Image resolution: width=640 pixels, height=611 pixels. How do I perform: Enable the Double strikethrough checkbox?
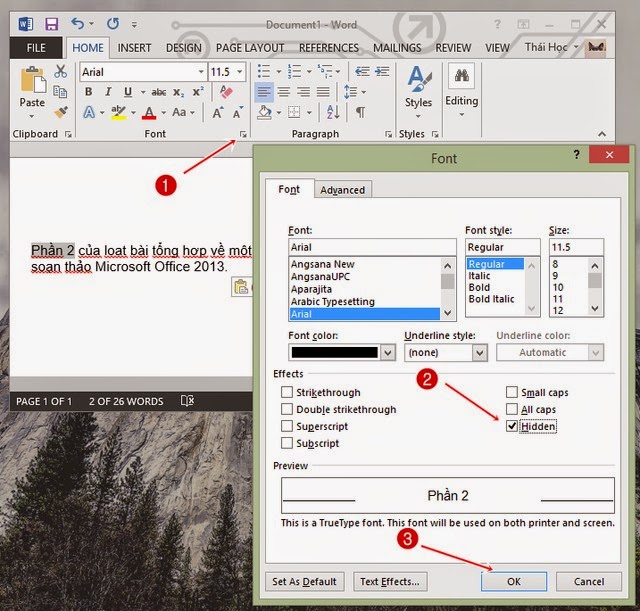point(287,409)
